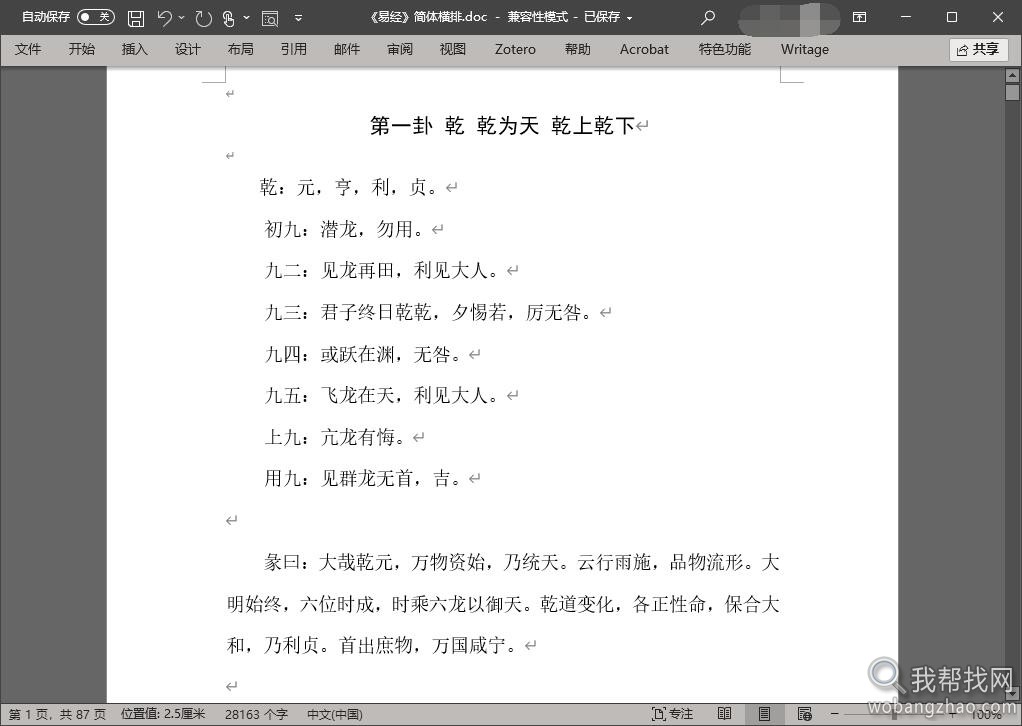Click paragraph beginning 彖曰：大哉乾元
The height and width of the screenshot is (726, 1022).
click(503, 604)
